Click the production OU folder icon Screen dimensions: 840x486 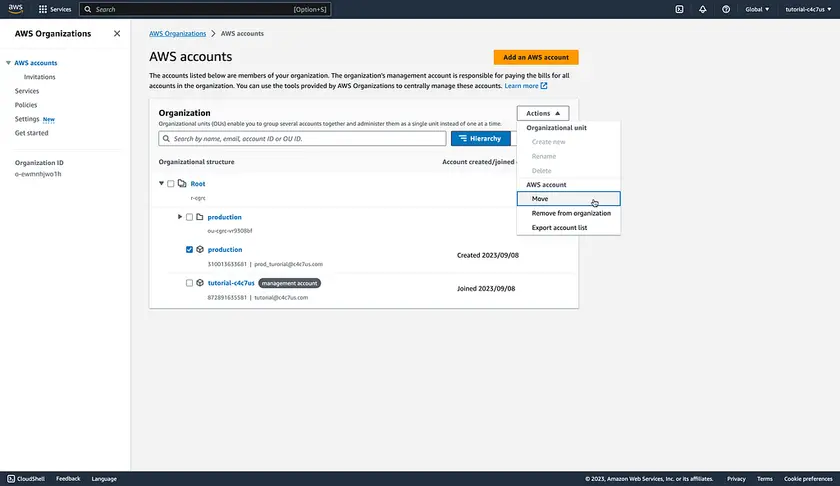tap(200, 217)
